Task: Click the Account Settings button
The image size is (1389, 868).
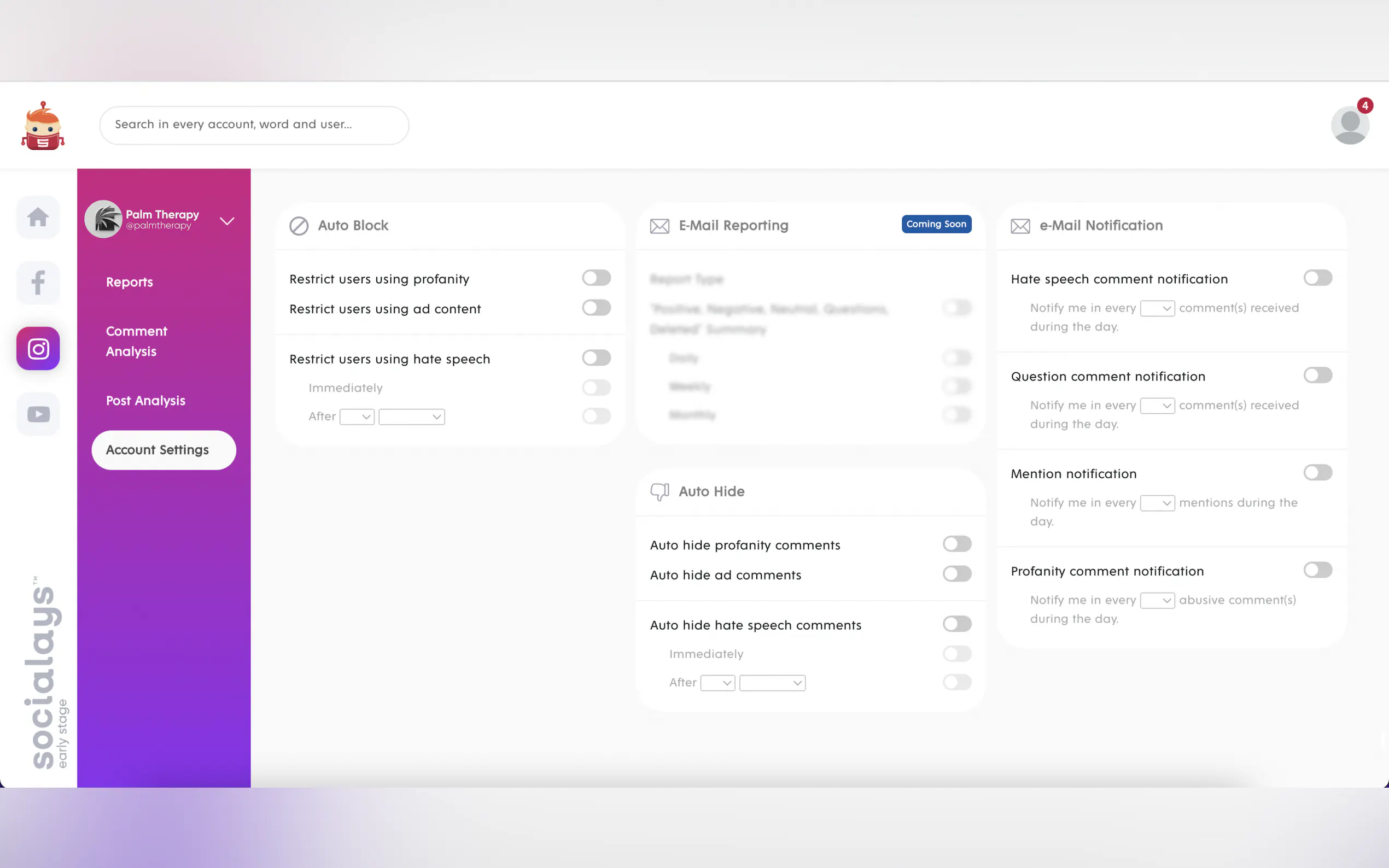Action: 164,449
